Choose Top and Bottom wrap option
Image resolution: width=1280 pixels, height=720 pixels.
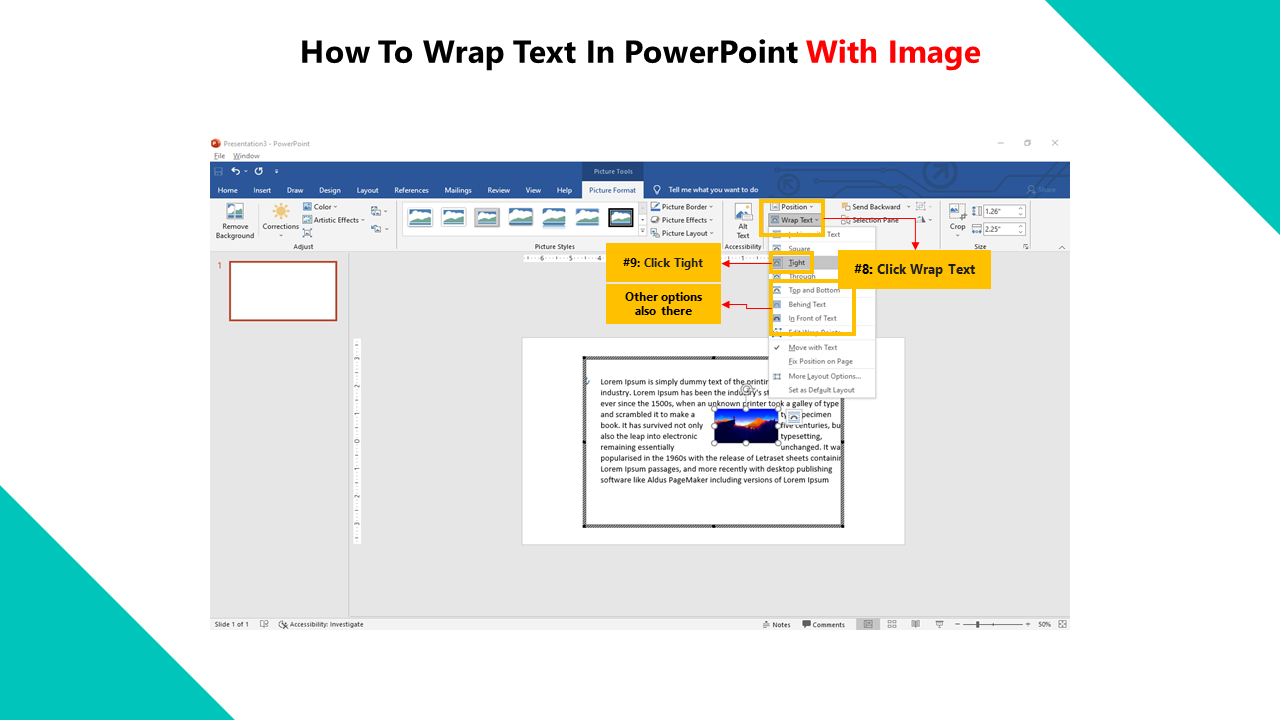tap(814, 290)
